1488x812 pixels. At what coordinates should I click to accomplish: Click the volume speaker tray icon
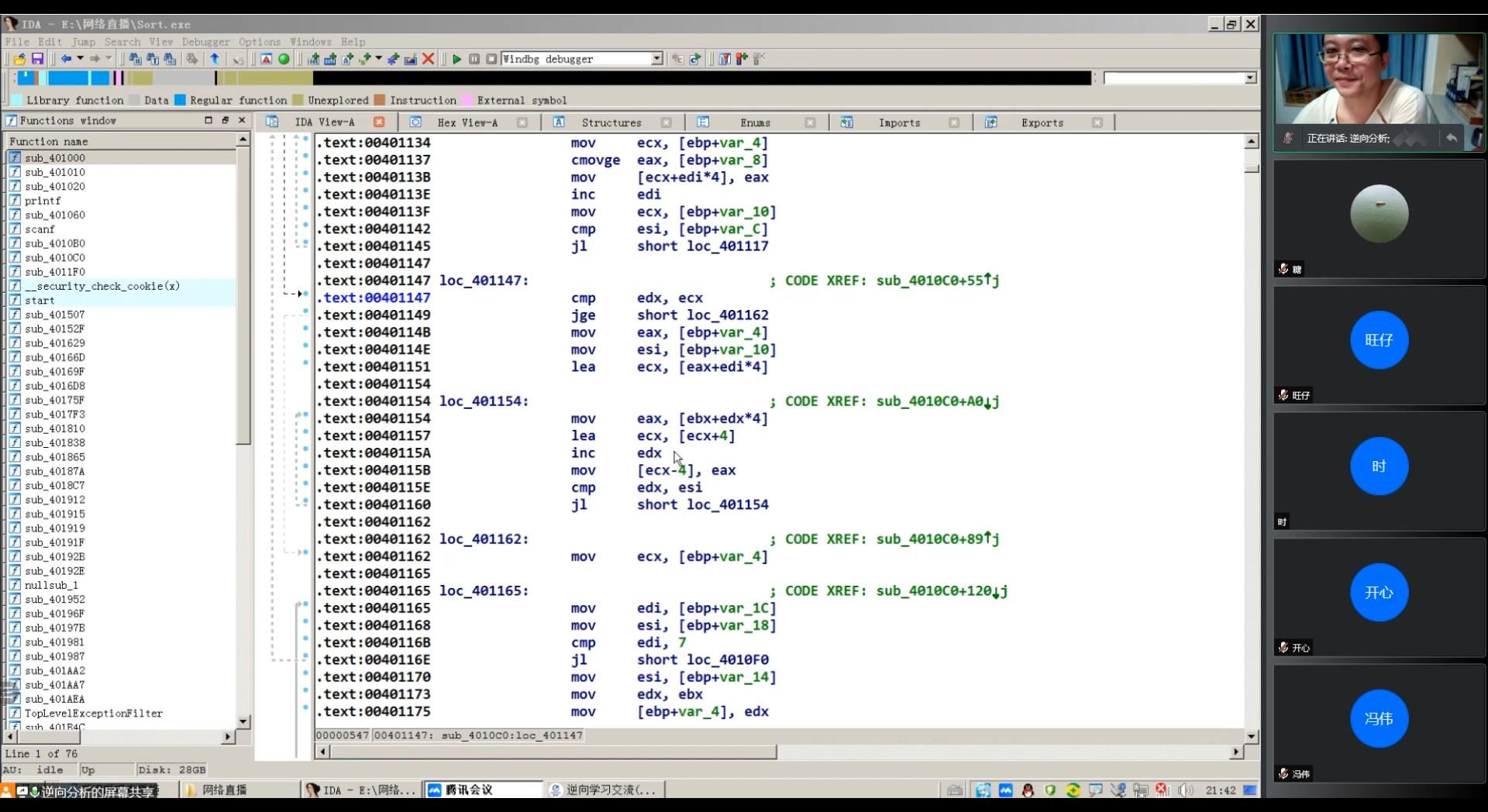pyautogui.click(x=1185, y=790)
